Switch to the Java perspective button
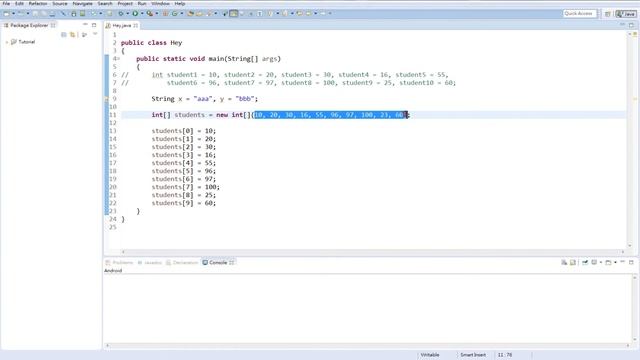Image resolution: width=640 pixels, height=360 pixels. [626, 14]
